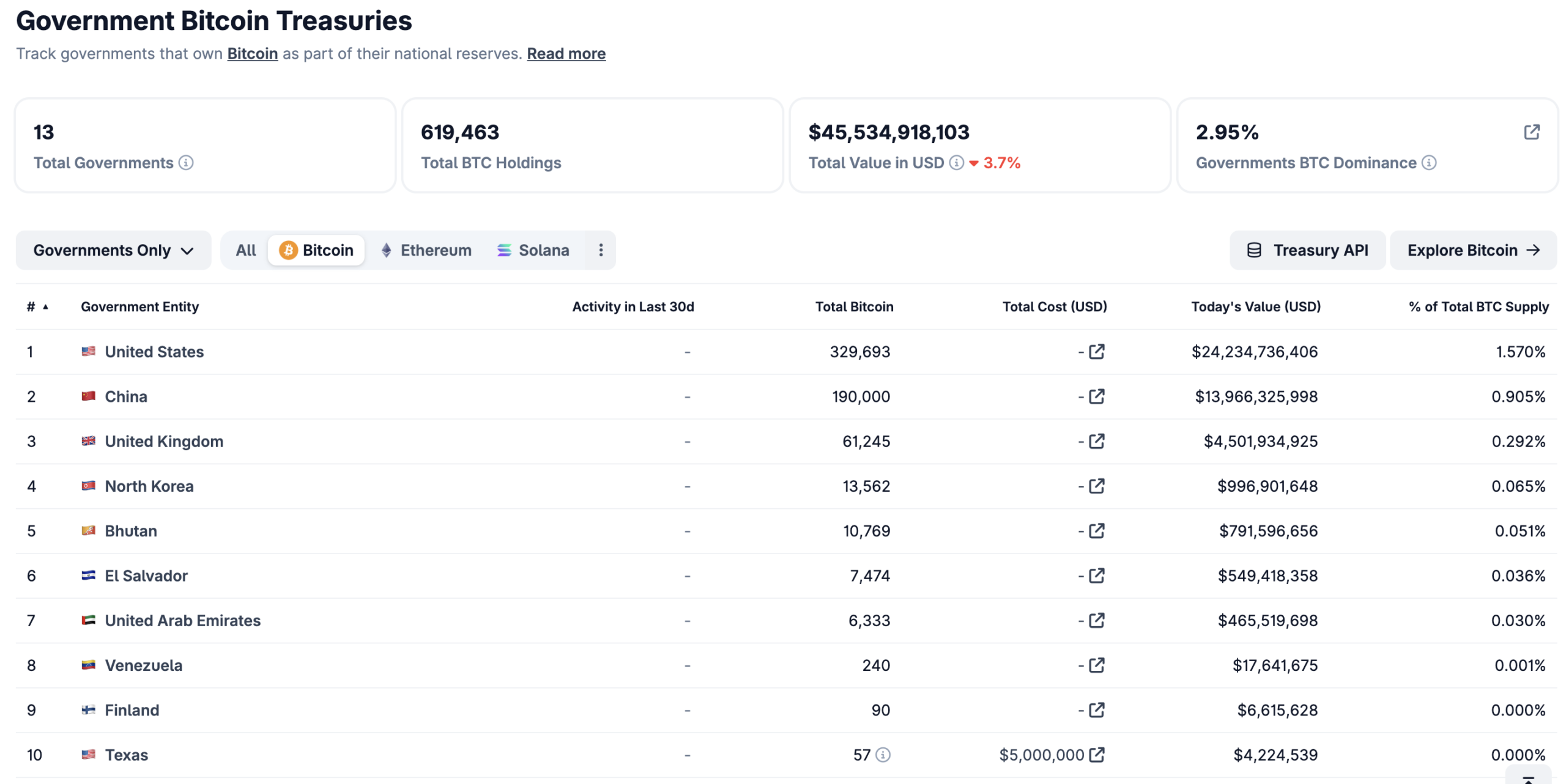This screenshot has width=1566, height=784.
Task: Open the United Arab Emirates entity link
Action: (x=183, y=620)
